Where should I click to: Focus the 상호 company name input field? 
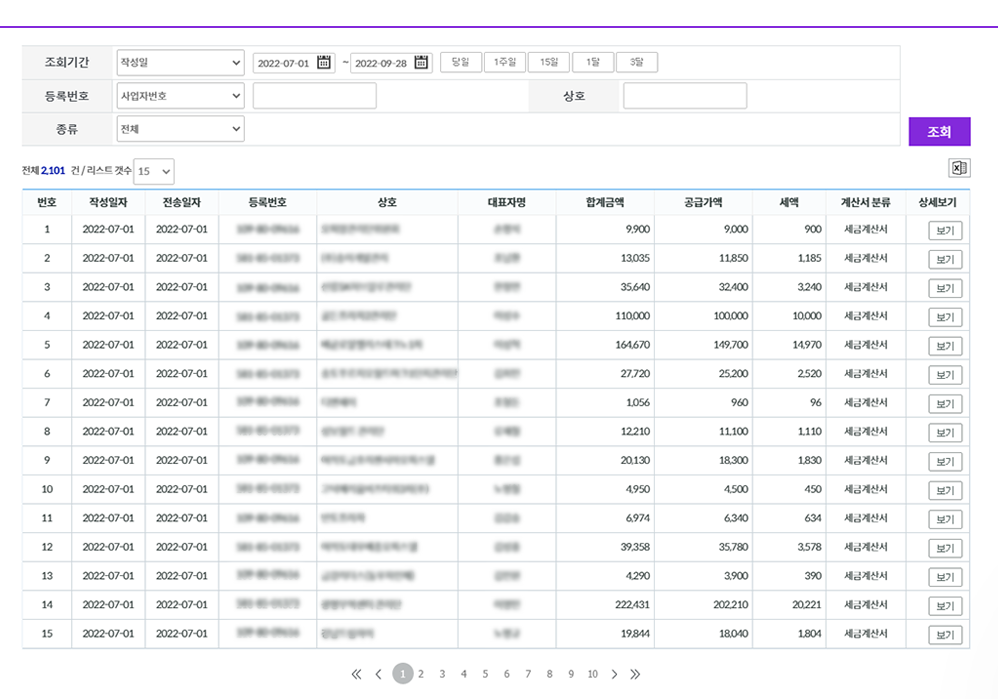point(684,96)
